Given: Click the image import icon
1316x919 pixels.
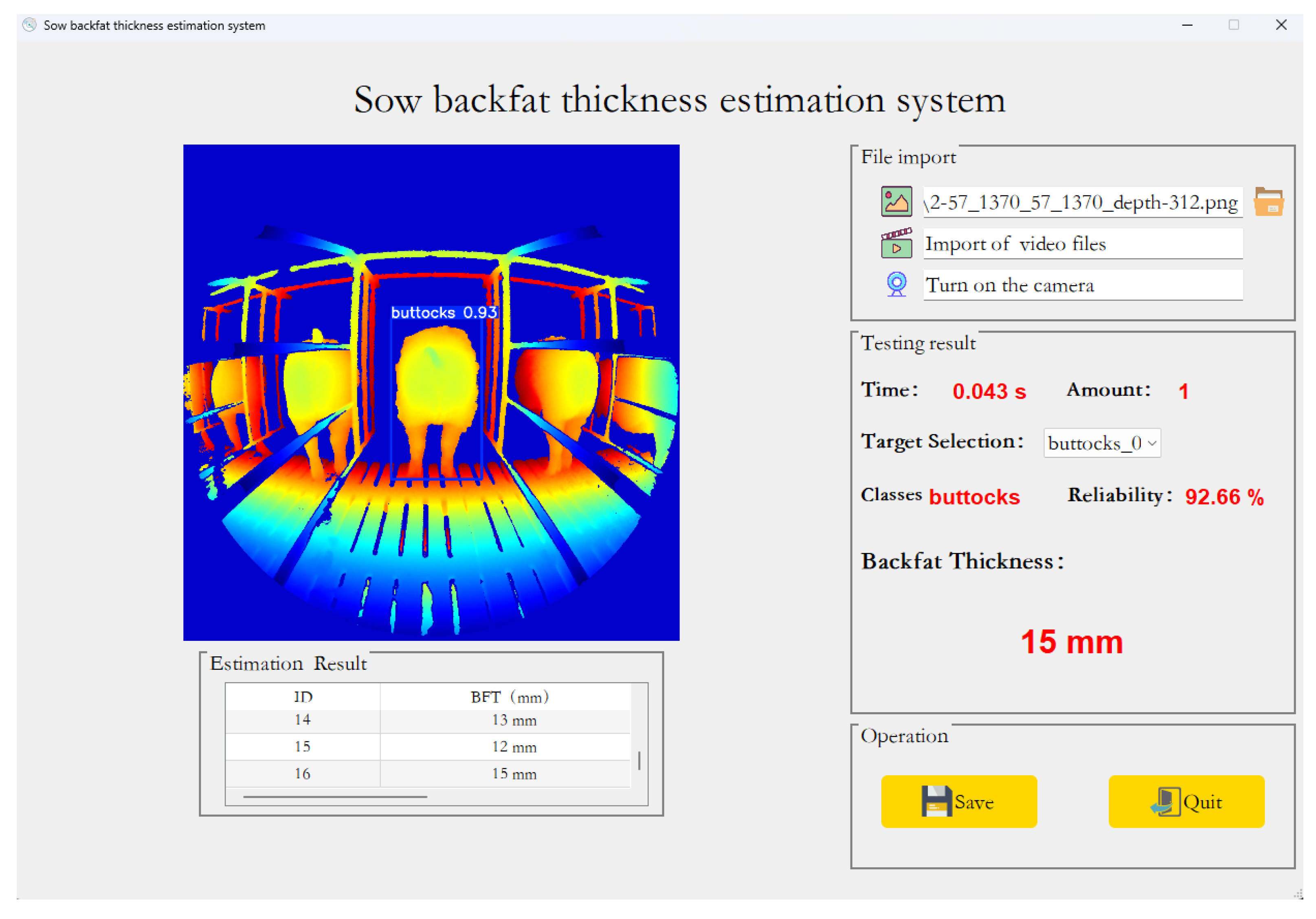Looking at the screenshot, I should (896, 202).
